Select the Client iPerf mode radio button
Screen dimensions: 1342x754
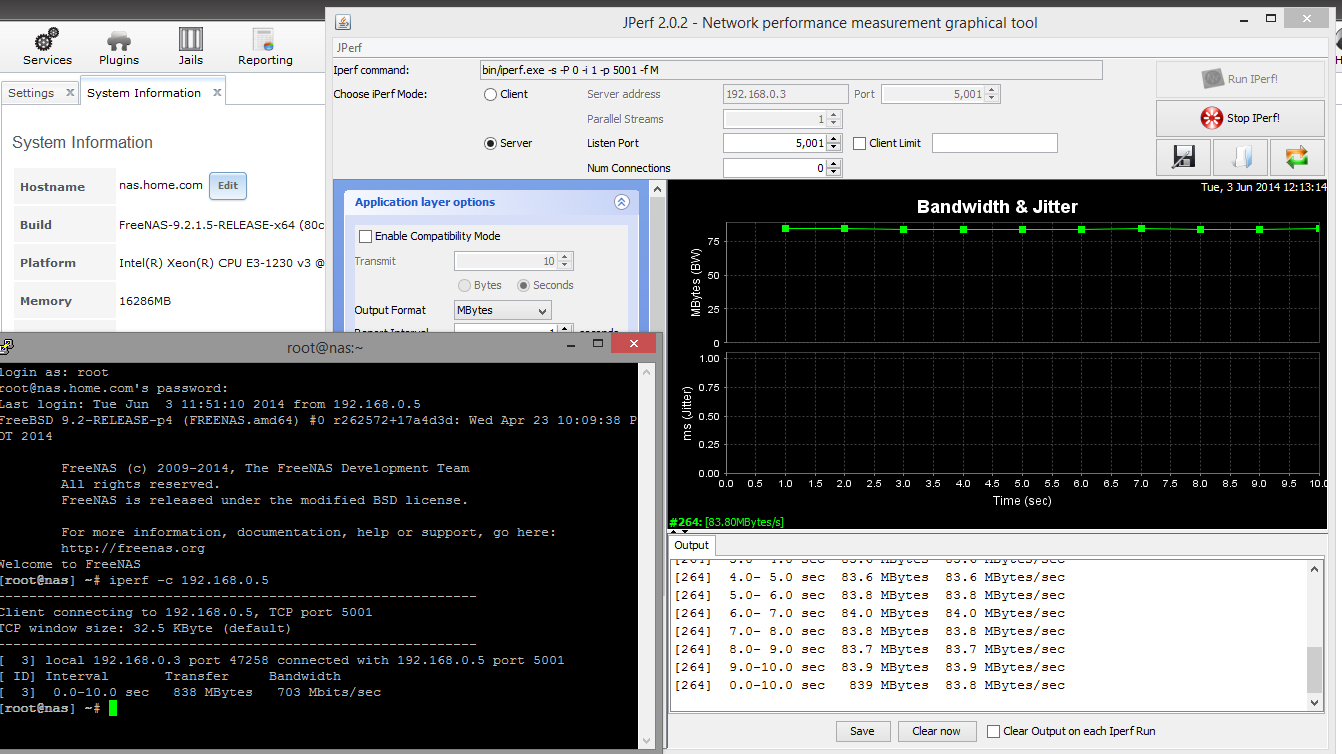pyautogui.click(x=491, y=95)
